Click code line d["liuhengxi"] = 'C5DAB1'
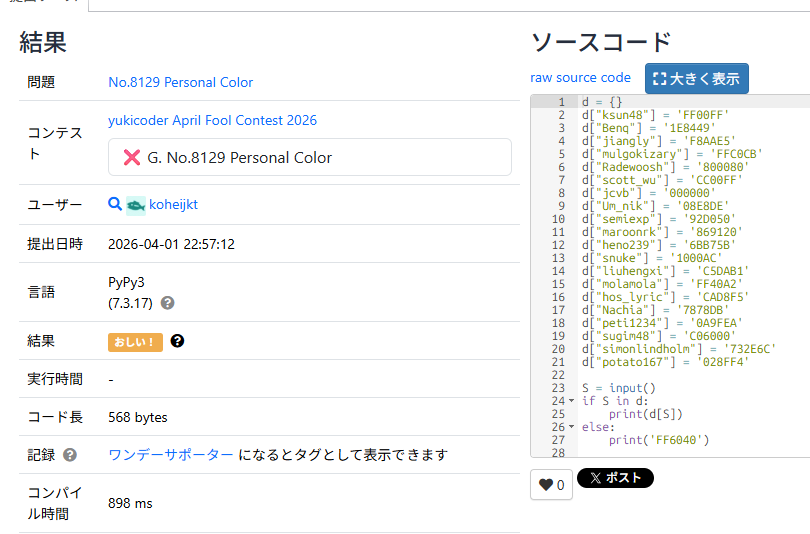 point(665,271)
